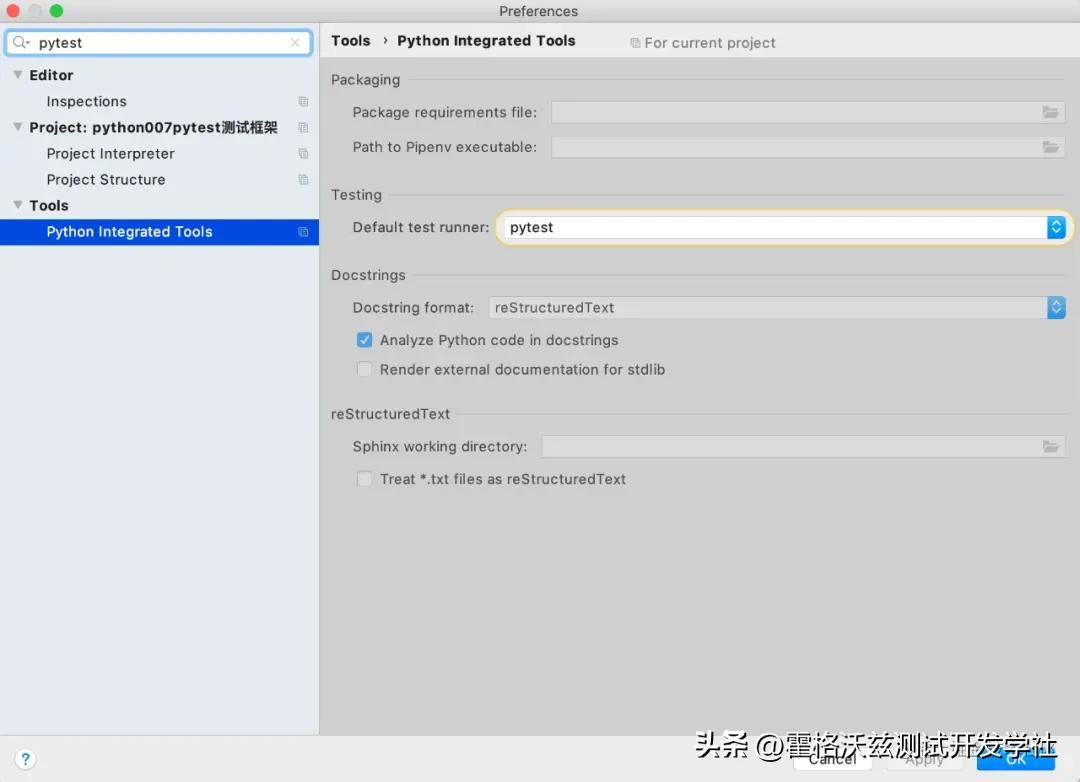Clear the pytest search query
The image size is (1080, 782).
pyautogui.click(x=295, y=43)
